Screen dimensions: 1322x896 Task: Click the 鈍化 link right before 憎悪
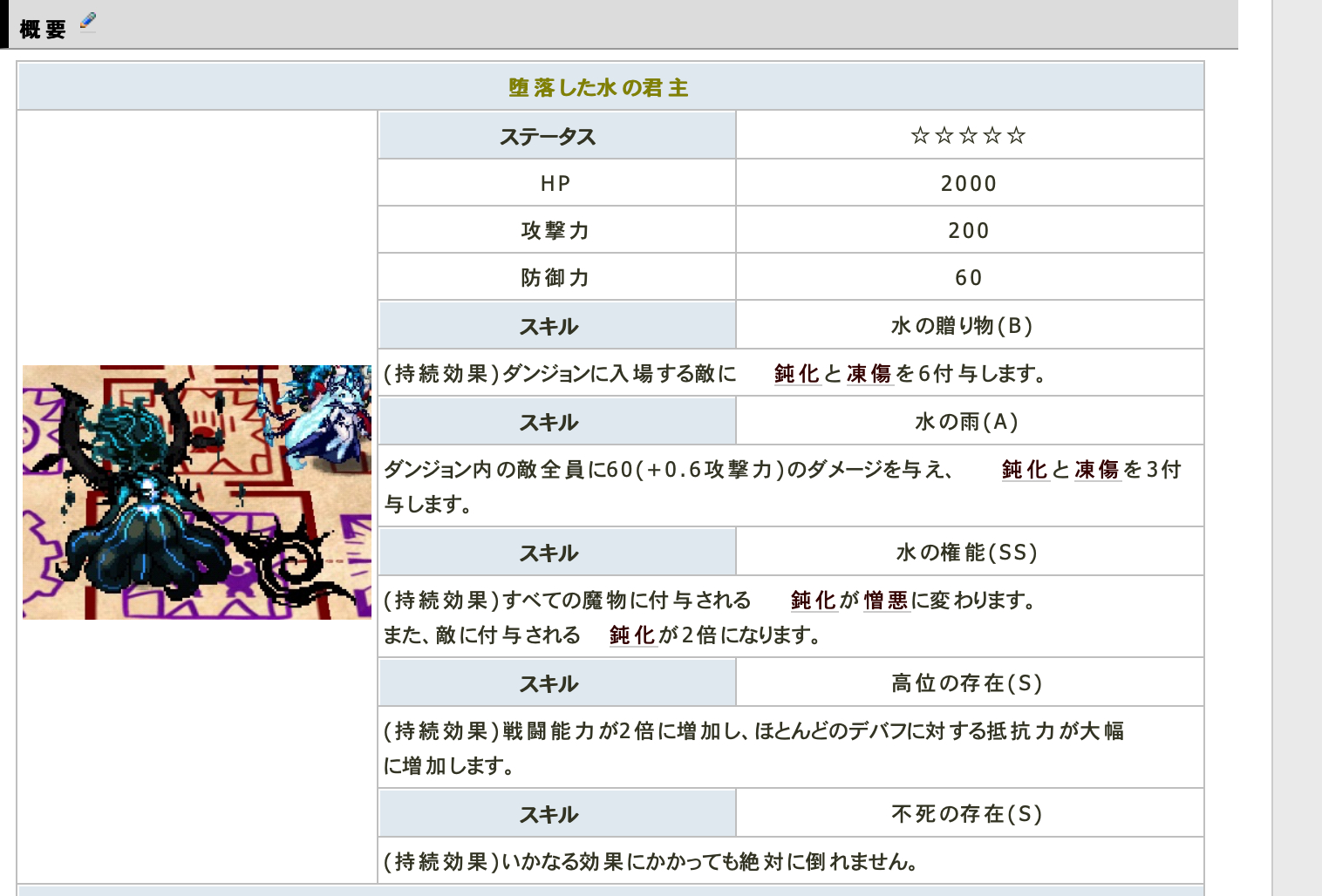(814, 601)
